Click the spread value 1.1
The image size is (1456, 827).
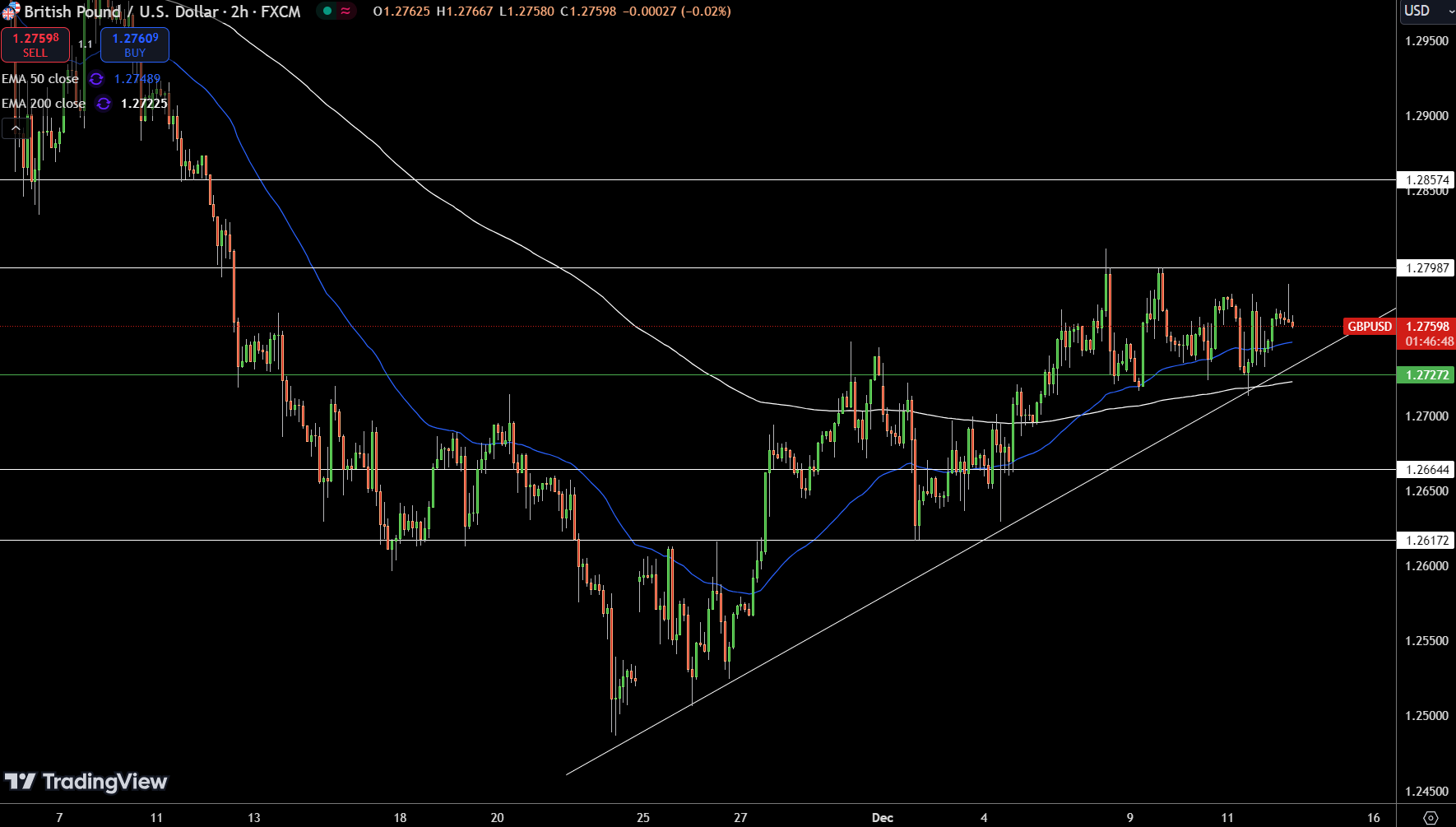(x=86, y=44)
